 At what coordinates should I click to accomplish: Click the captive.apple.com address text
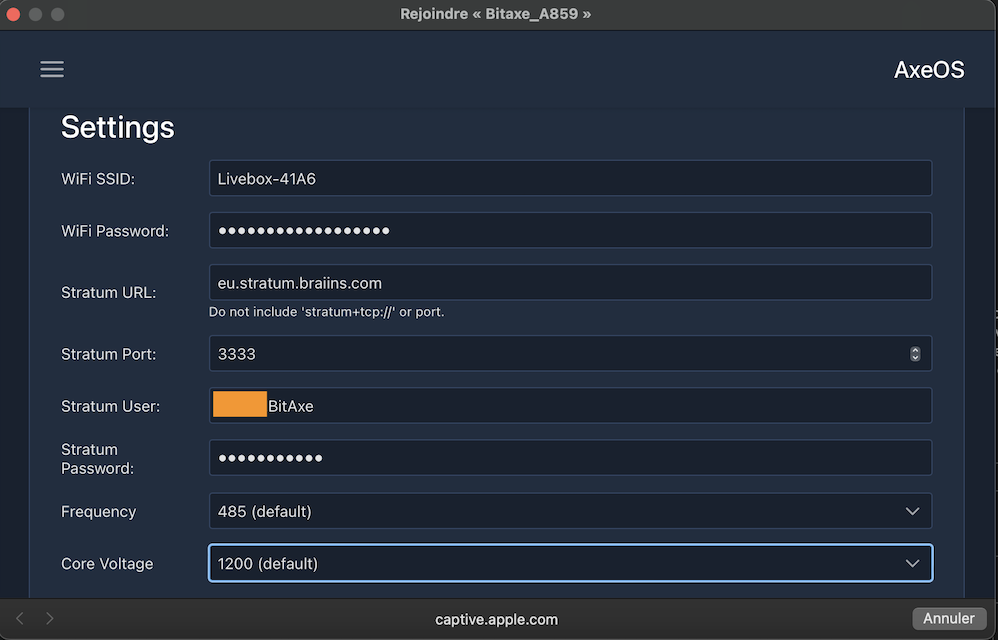click(x=497, y=619)
